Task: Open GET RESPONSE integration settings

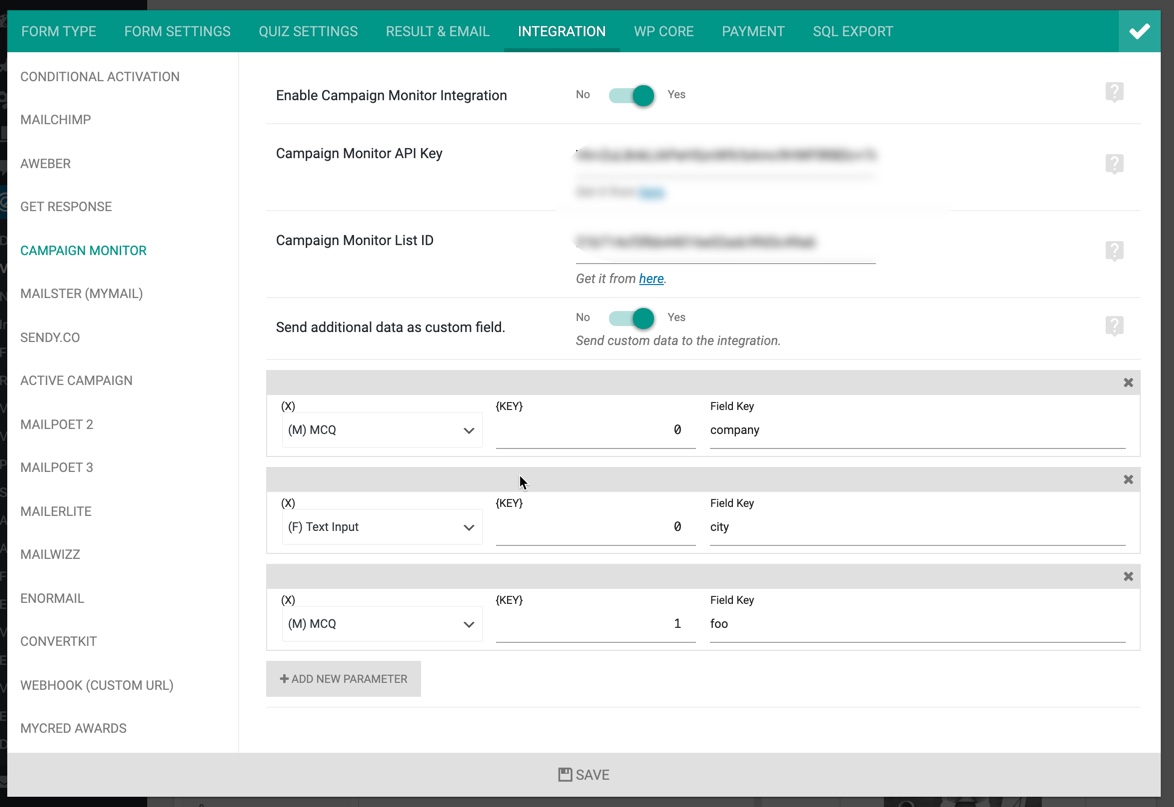Action: [66, 207]
